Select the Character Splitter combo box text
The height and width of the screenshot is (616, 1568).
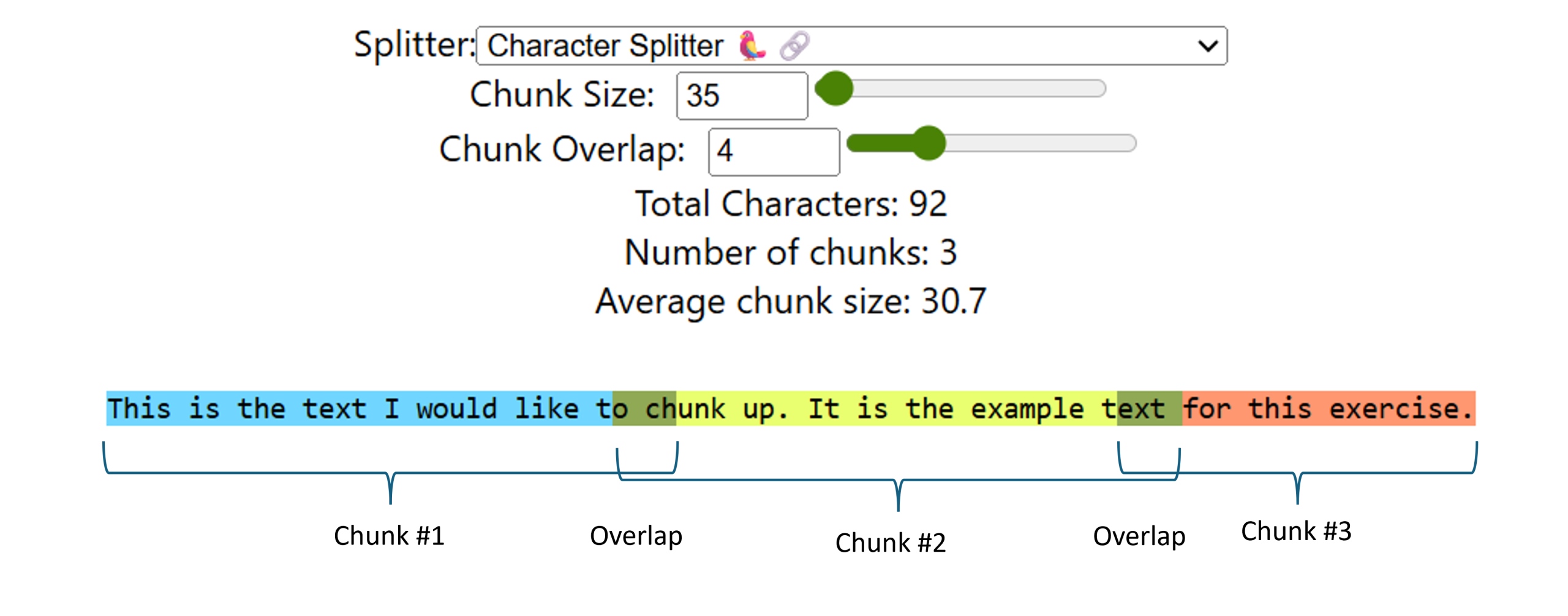coord(605,46)
